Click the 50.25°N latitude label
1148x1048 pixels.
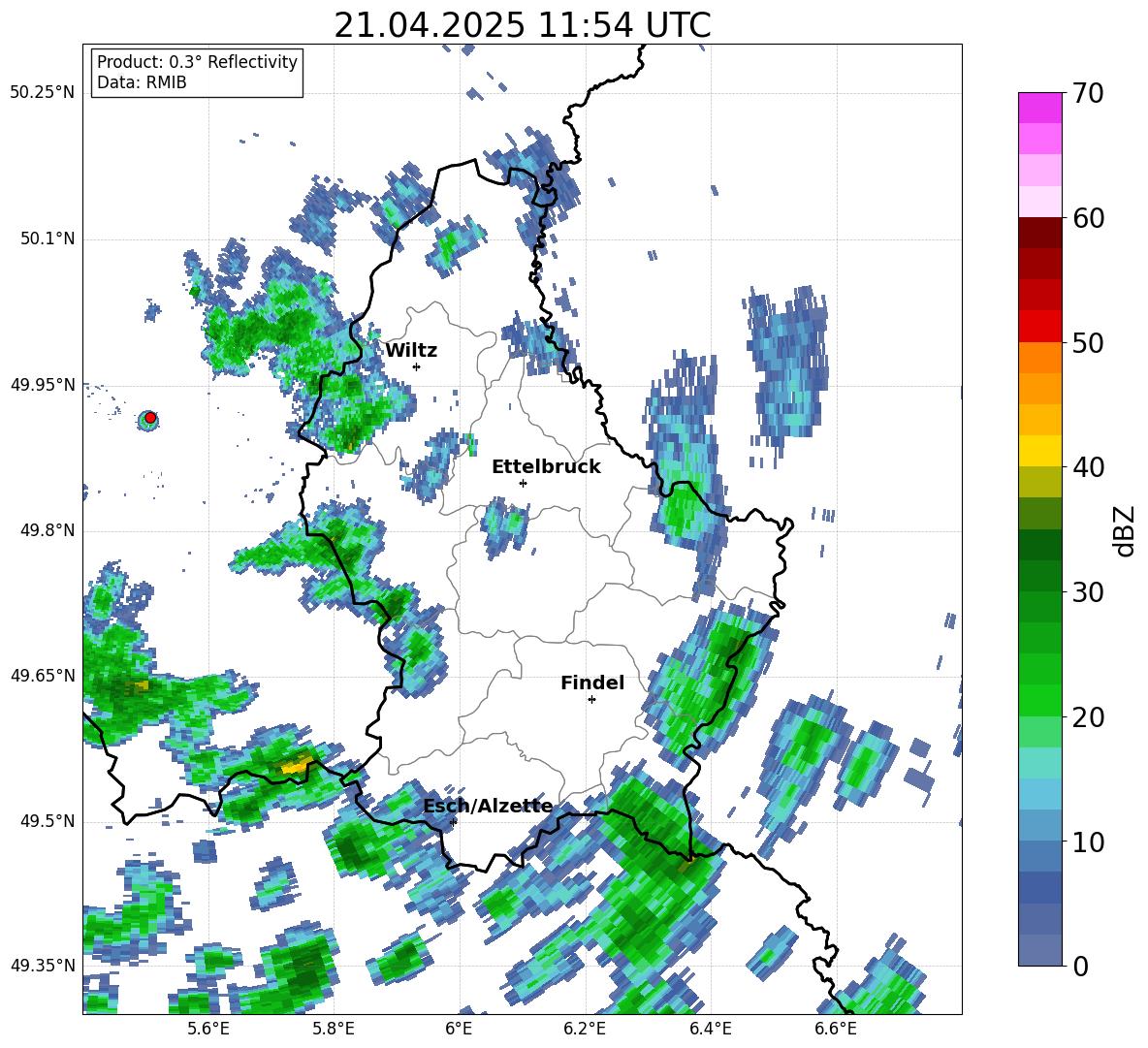click(43, 93)
